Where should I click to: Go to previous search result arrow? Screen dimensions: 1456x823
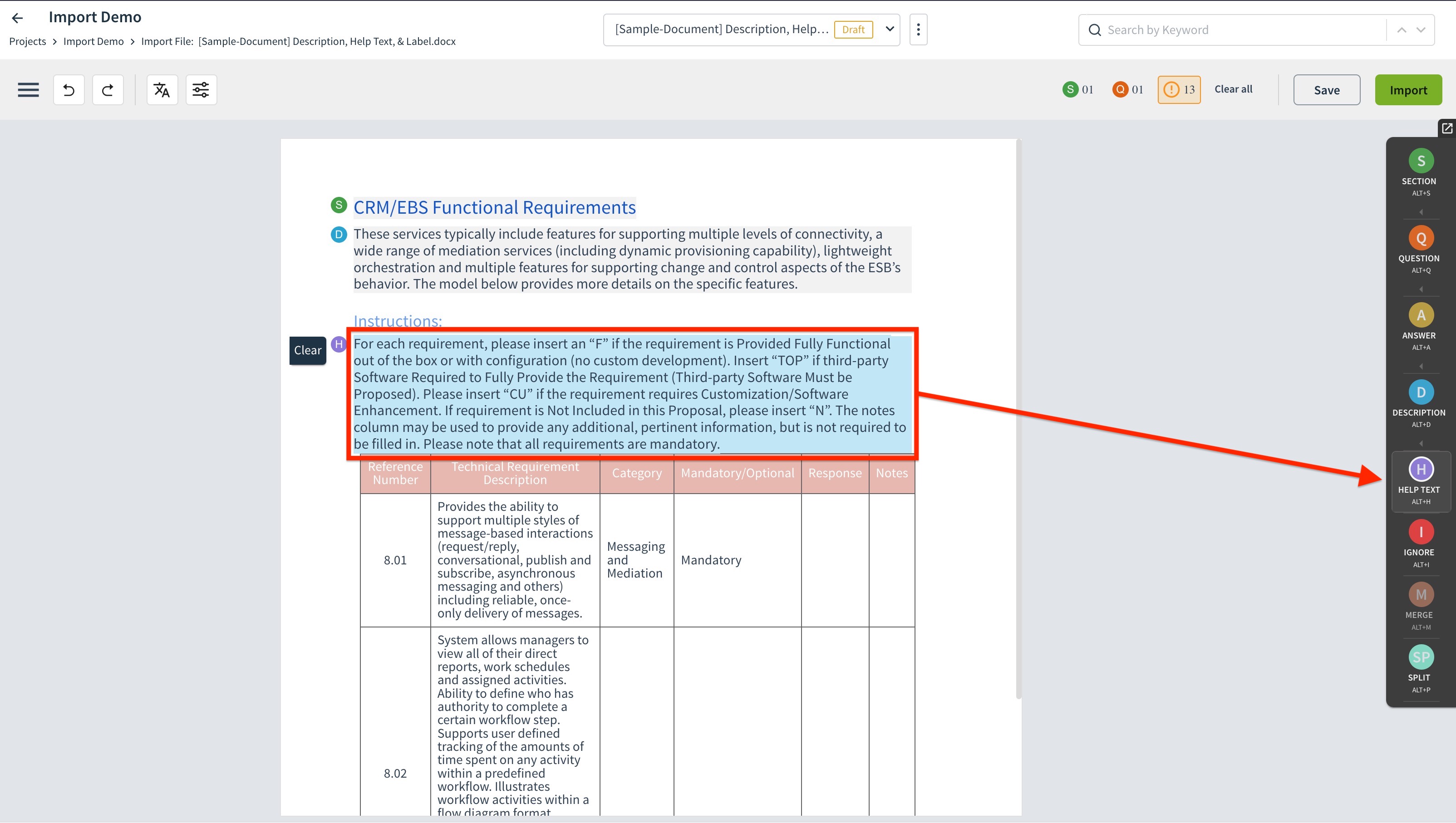[1401, 30]
